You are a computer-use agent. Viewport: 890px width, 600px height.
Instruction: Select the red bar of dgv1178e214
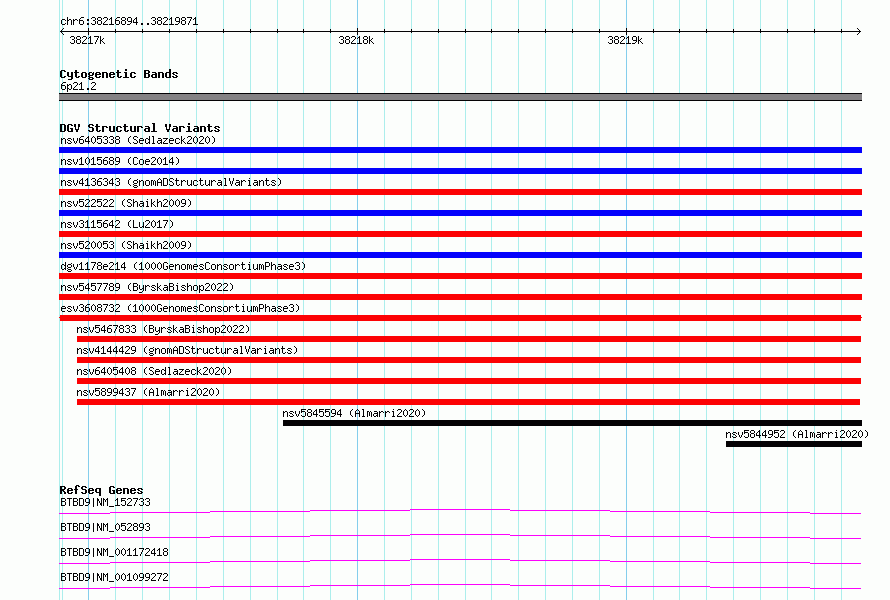(x=460, y=276)
